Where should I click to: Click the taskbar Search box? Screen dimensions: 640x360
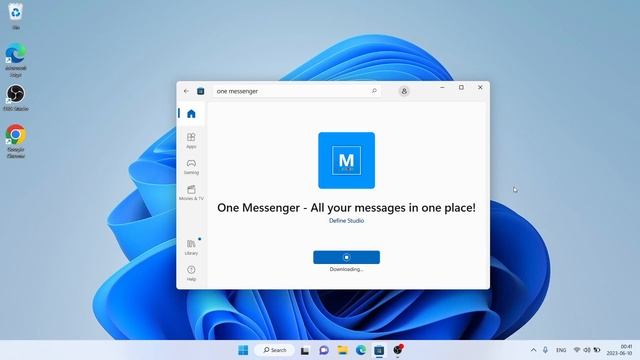click(x=274, y=350)
